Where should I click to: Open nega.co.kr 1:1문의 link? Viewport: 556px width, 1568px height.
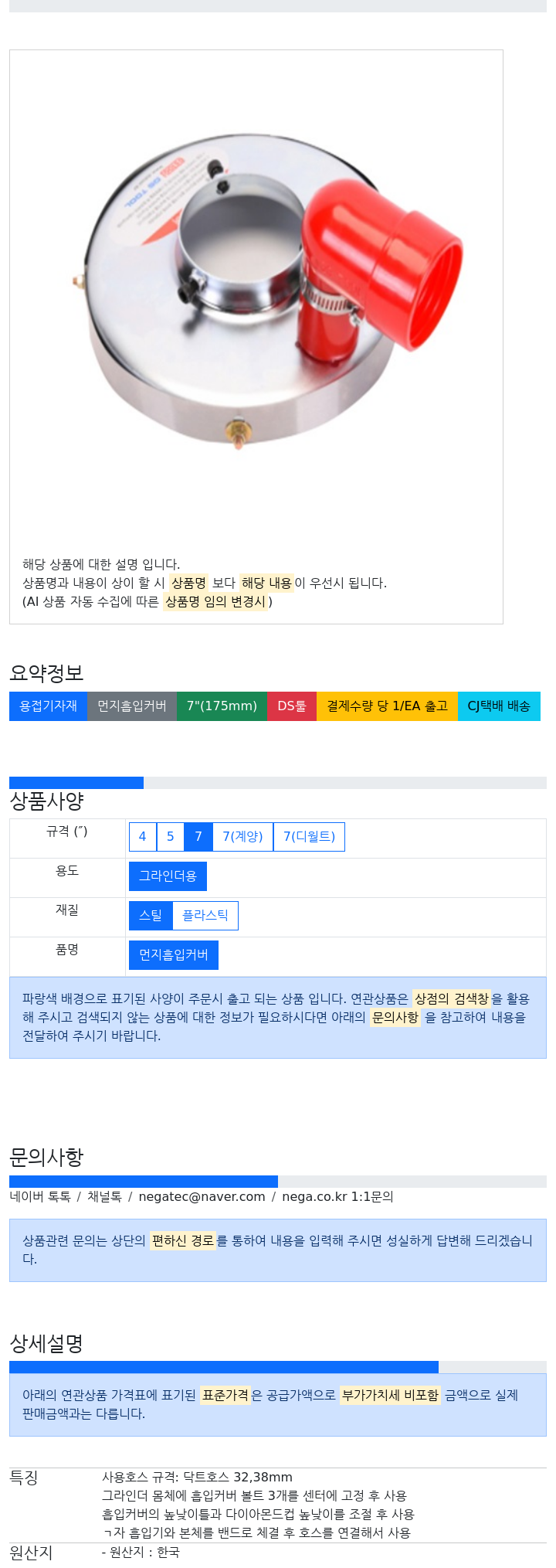click(337, 1197)
